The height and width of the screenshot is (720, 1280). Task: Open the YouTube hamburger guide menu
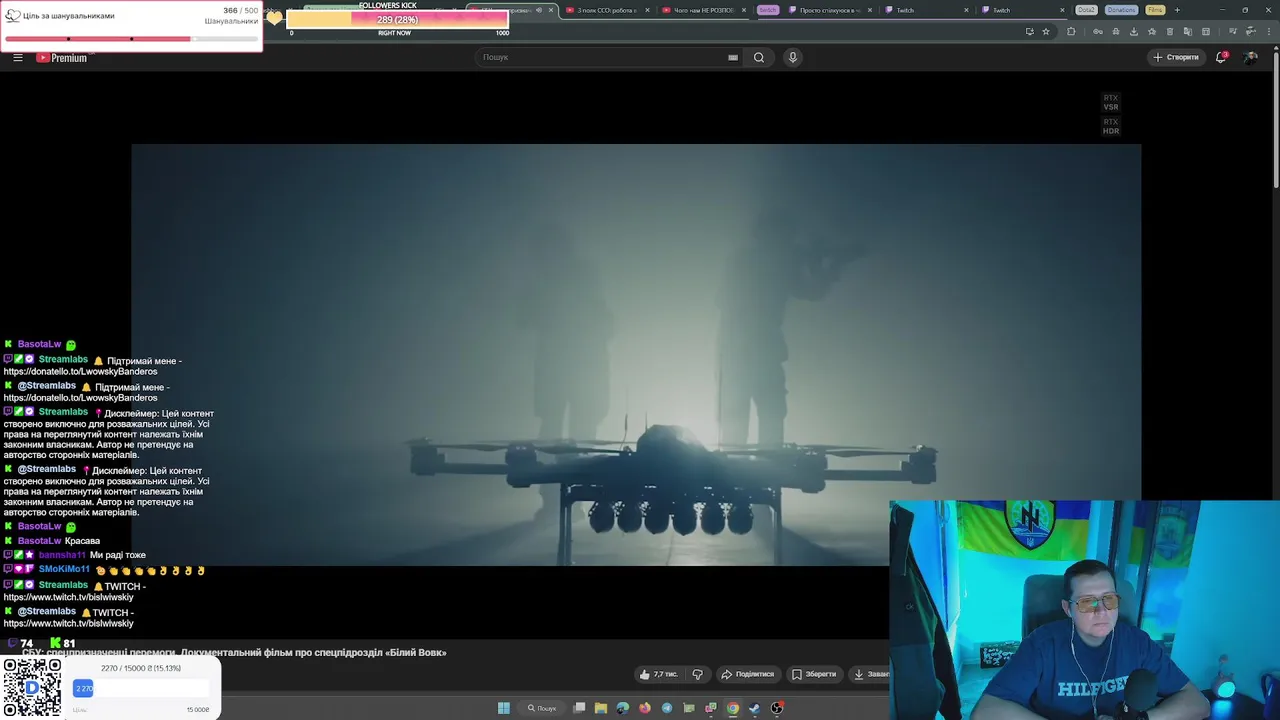18,57
